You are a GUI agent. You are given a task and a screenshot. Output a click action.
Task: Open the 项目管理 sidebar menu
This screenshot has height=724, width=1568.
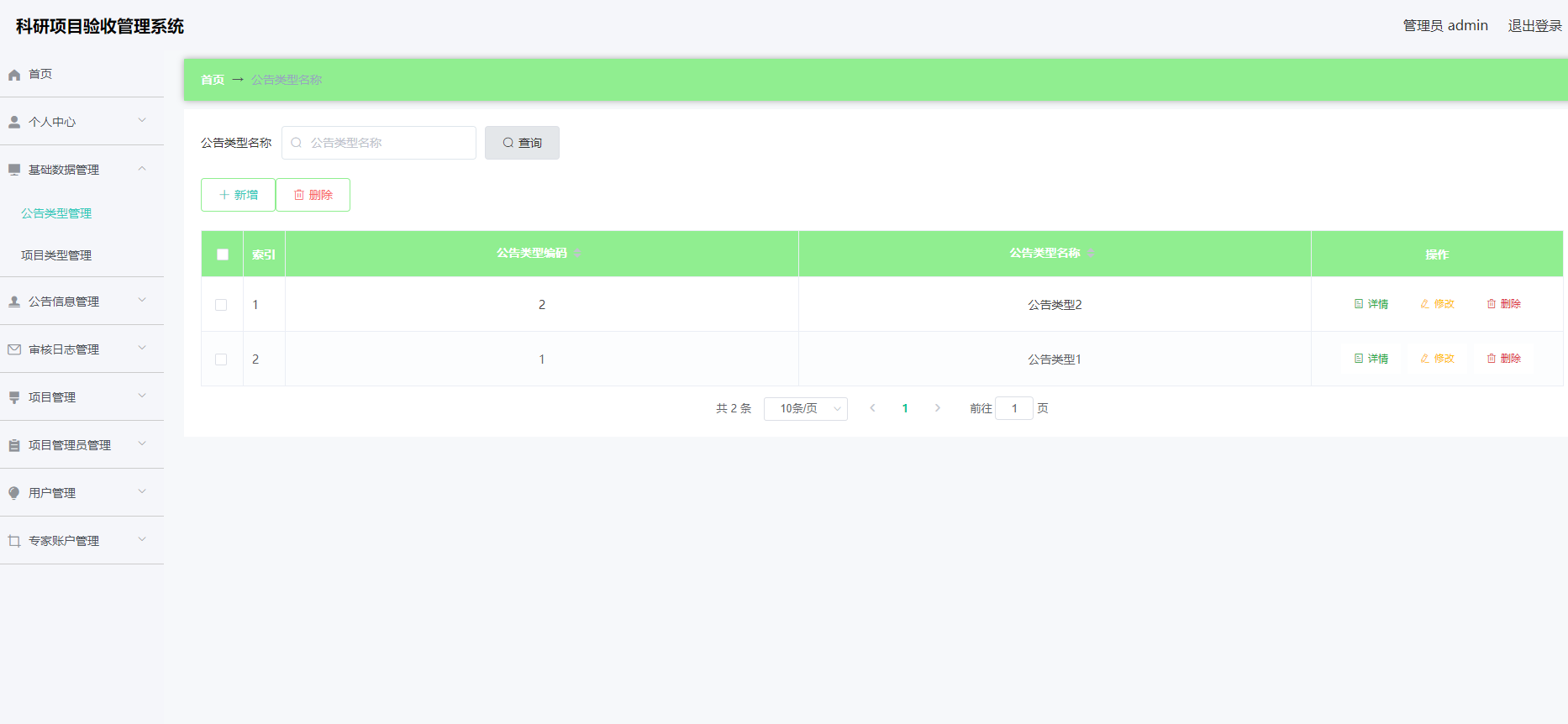pos(82,397)
